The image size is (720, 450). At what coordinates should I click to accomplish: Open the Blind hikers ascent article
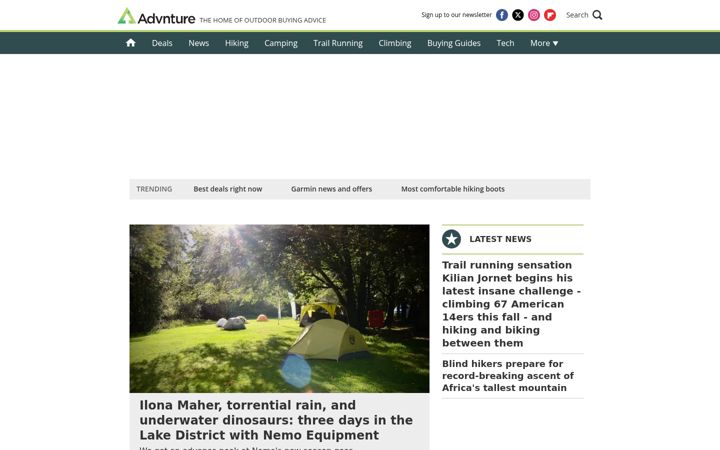pyautogui.click(x=508, y=376)
